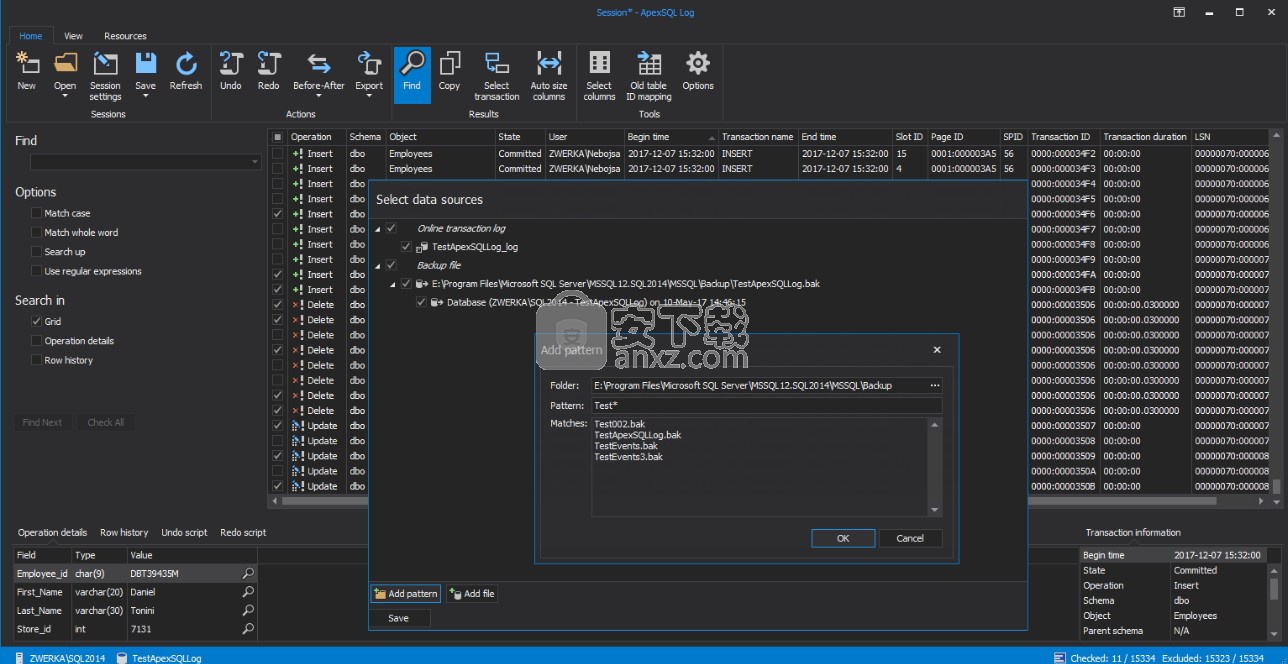This screenshot has width=1288, height=664.
Task: Click the magnifier icon in the Last_Name row
Action: pos(248,610)
